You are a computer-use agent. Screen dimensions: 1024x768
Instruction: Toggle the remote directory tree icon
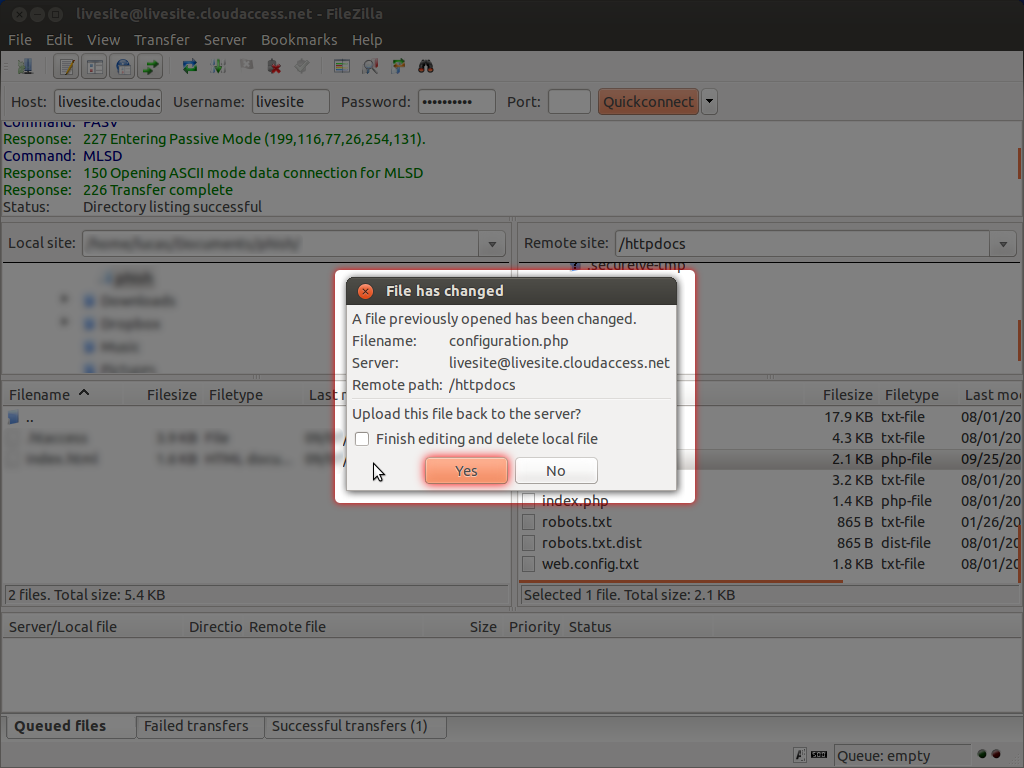tap(122, 67)
